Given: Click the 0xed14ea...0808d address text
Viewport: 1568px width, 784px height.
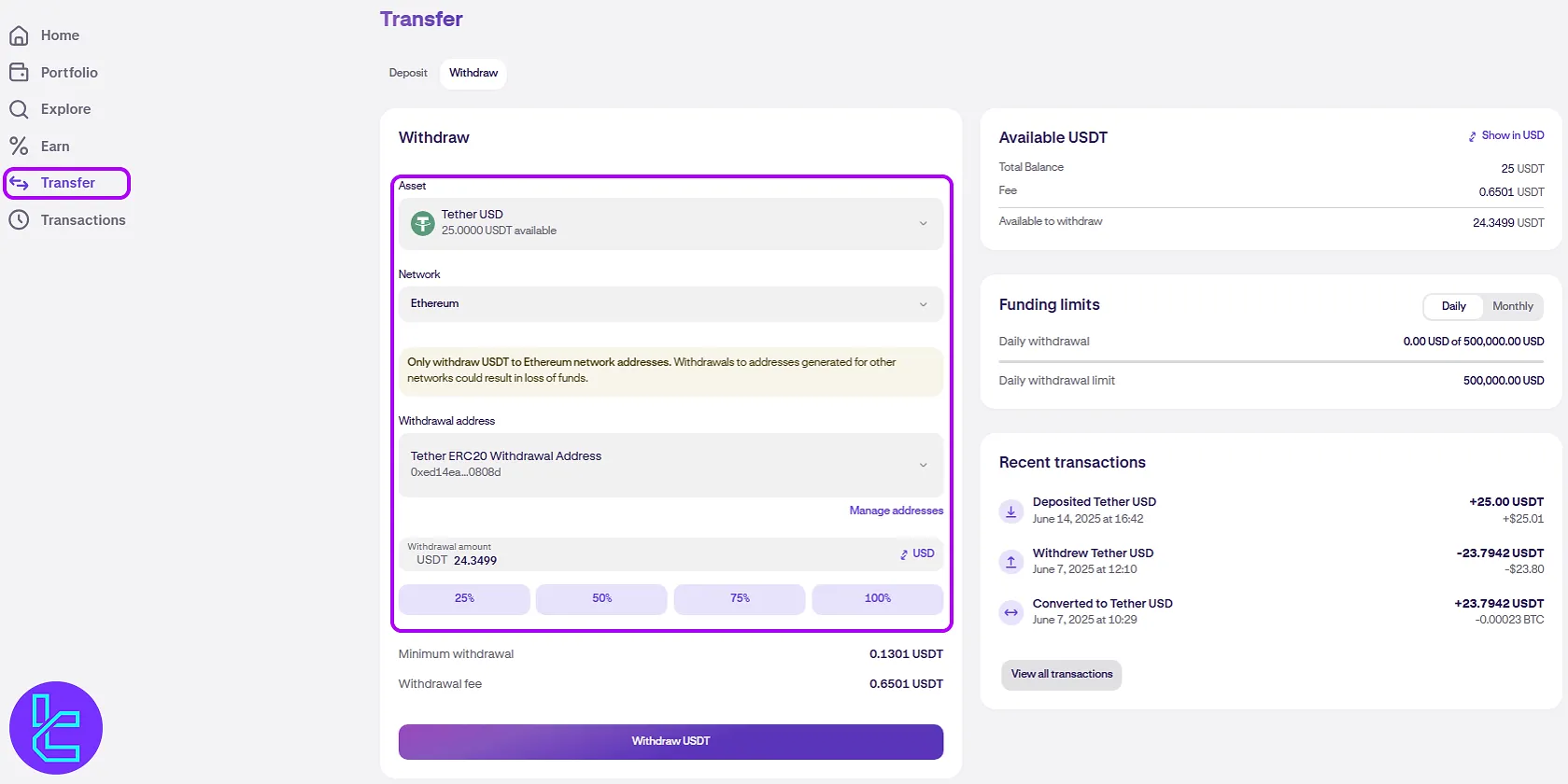Looking at the screenshot, I should 456,473.
